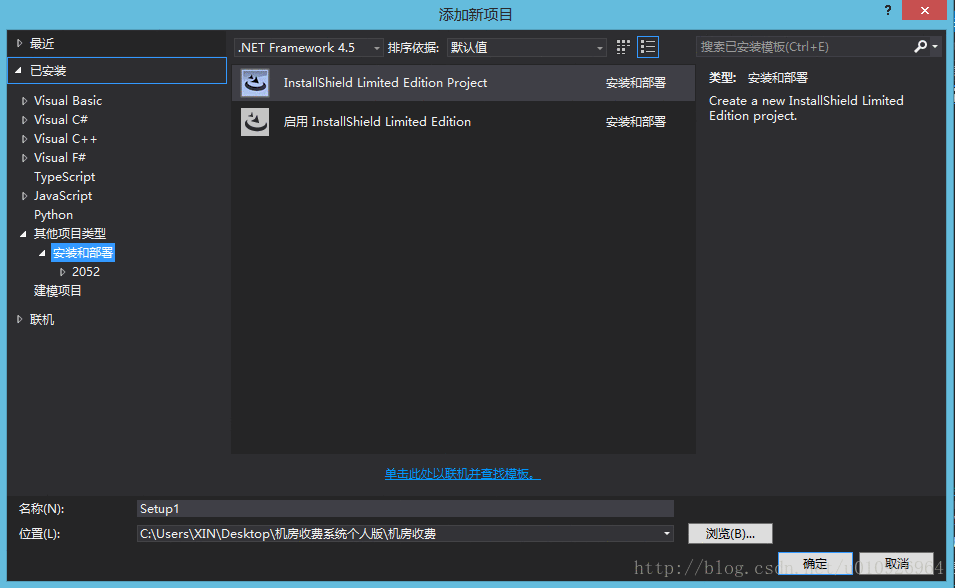Click the 单击此处以联机并查找模板 link

coord(462,473)
